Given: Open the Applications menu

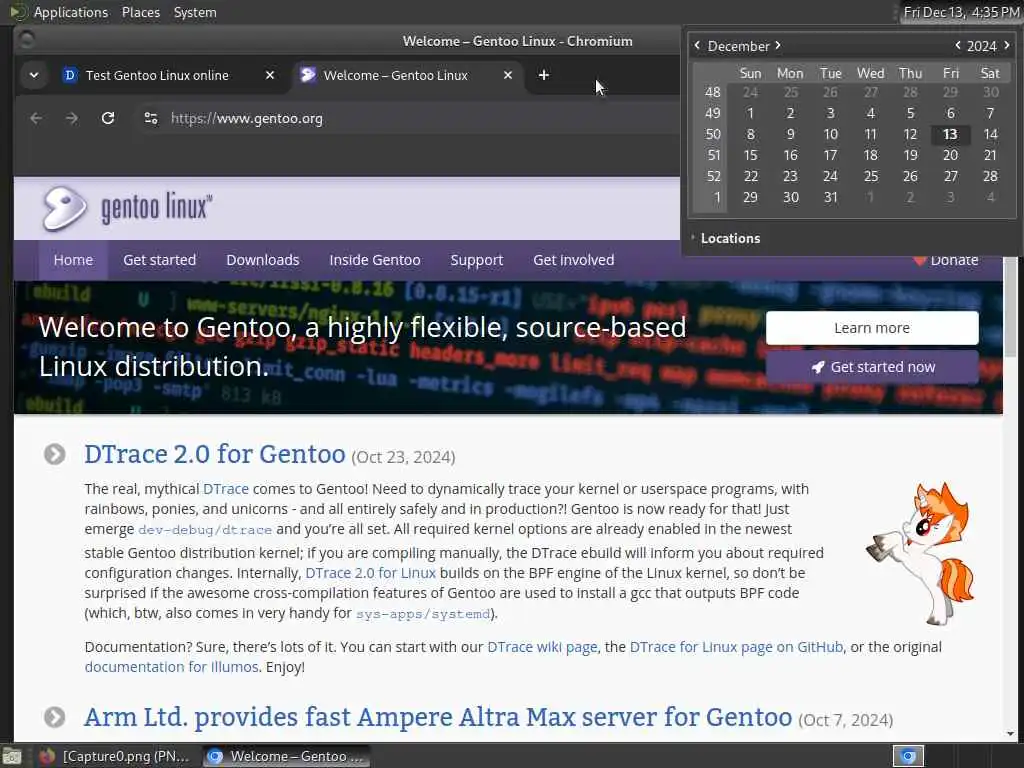Looking at the screenshot, I should click(x=71, y=12).
